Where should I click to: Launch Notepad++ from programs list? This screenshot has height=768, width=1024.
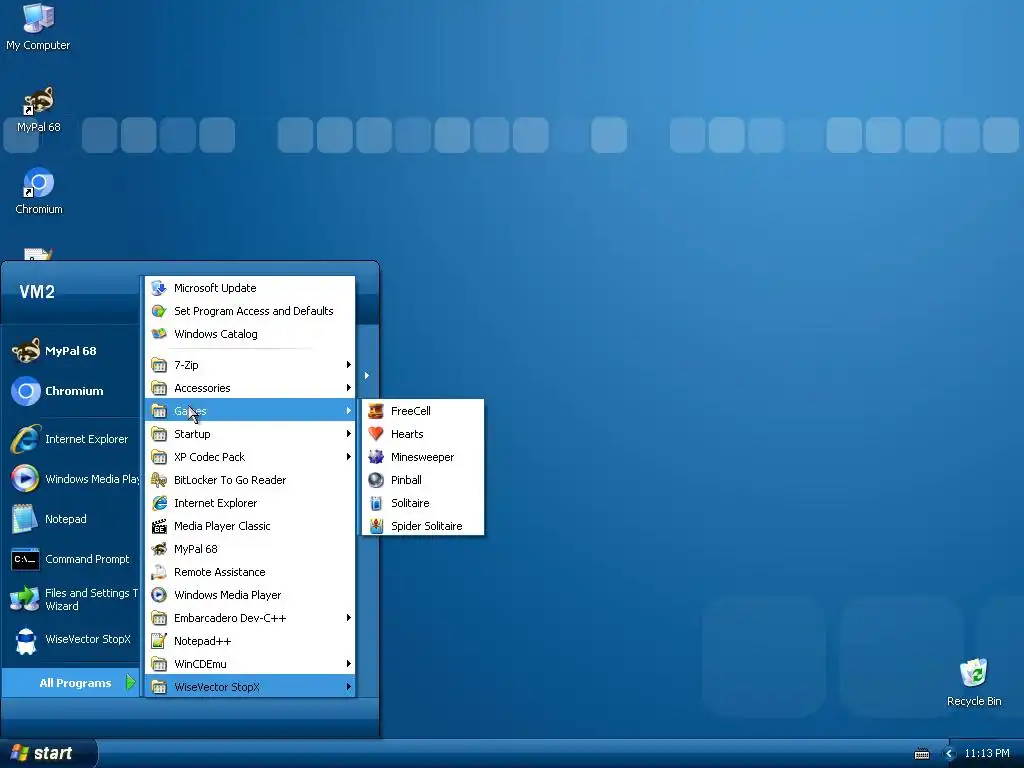click(x=250, y=641)
